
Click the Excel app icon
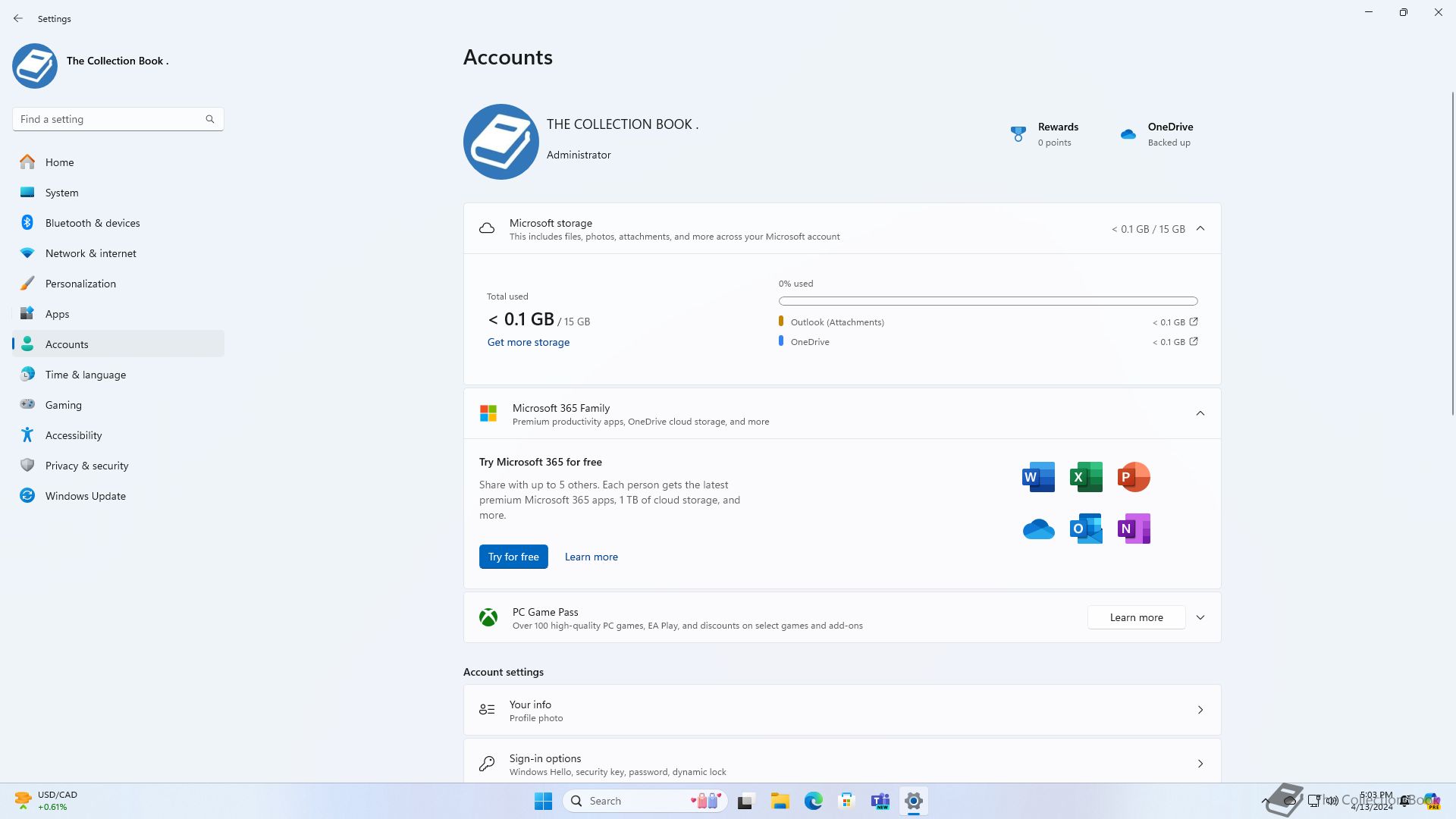click(1086, 477)
